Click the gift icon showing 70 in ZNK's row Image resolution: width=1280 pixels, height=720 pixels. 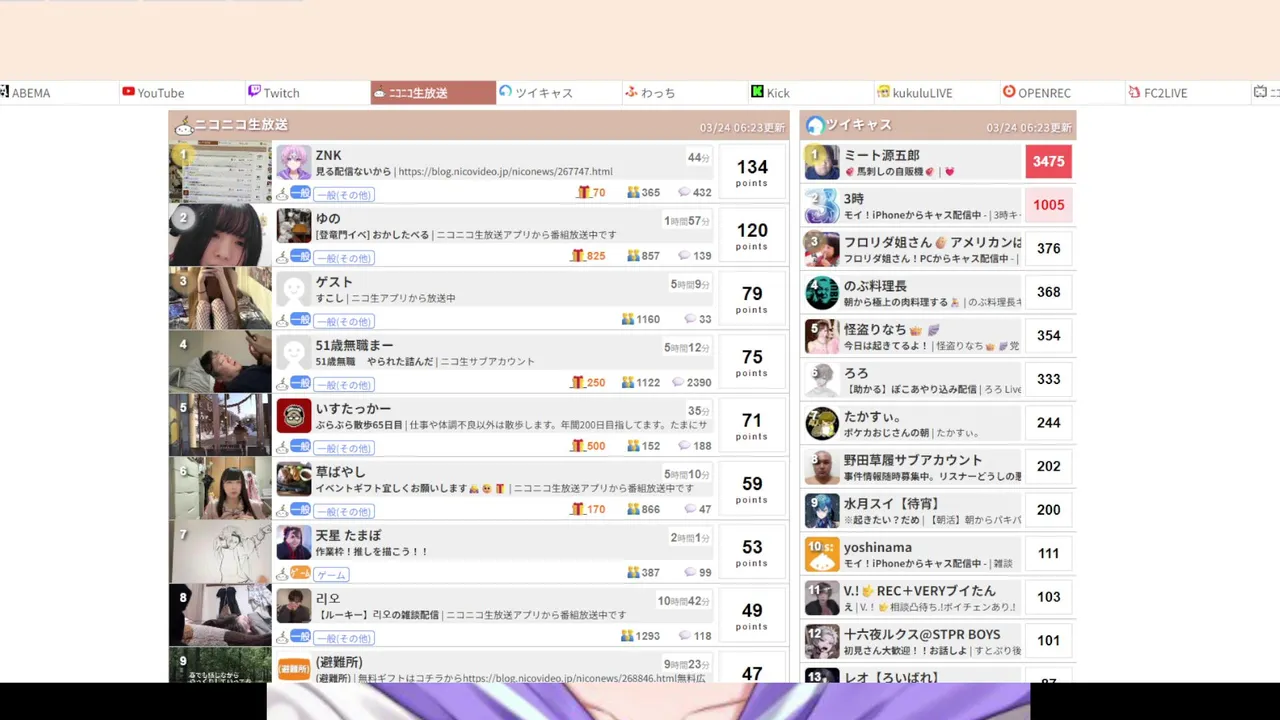(583, 192)
